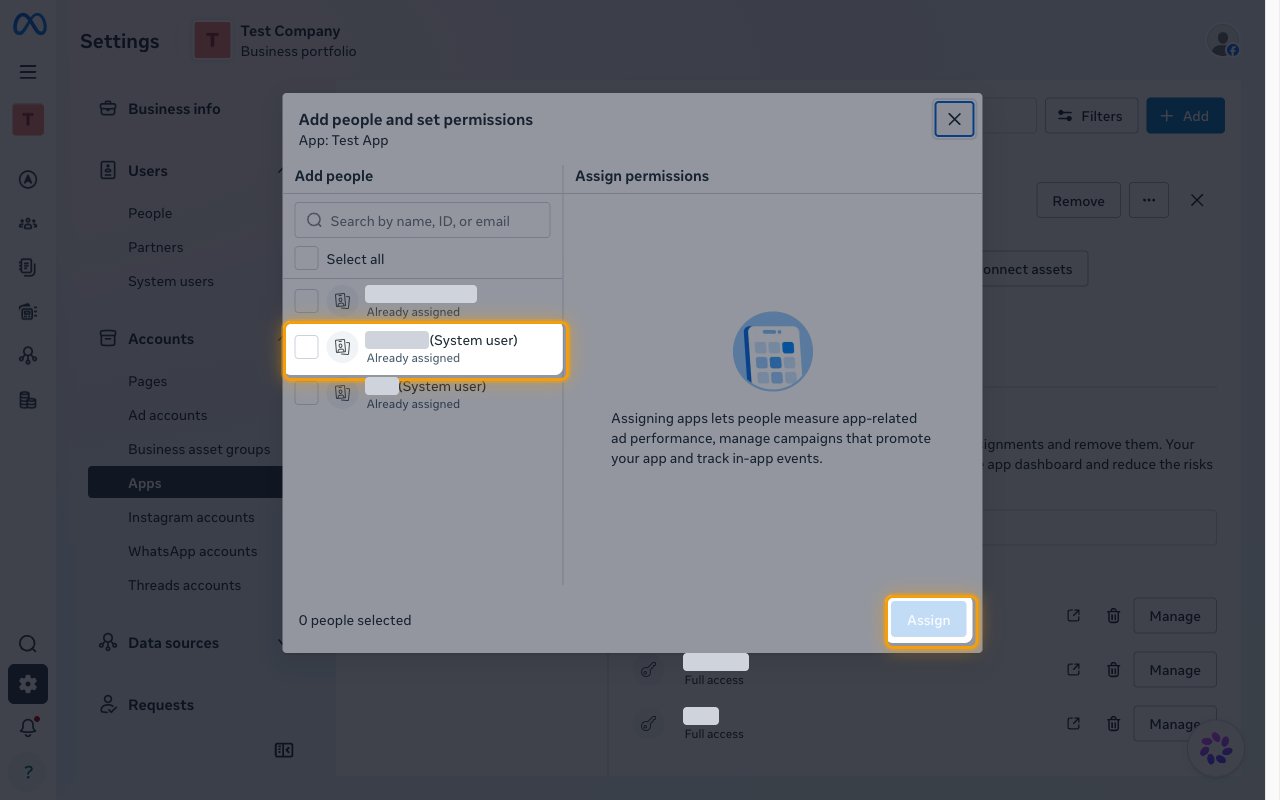Open Business info settings

tap(175, 109)
